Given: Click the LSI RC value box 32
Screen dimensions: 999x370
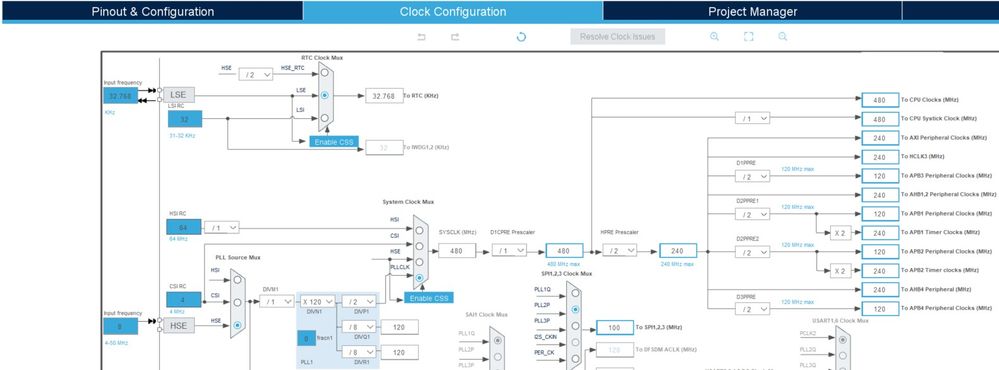Looking at the screenshot, I should pyautogui.click(x=185, y=119).
